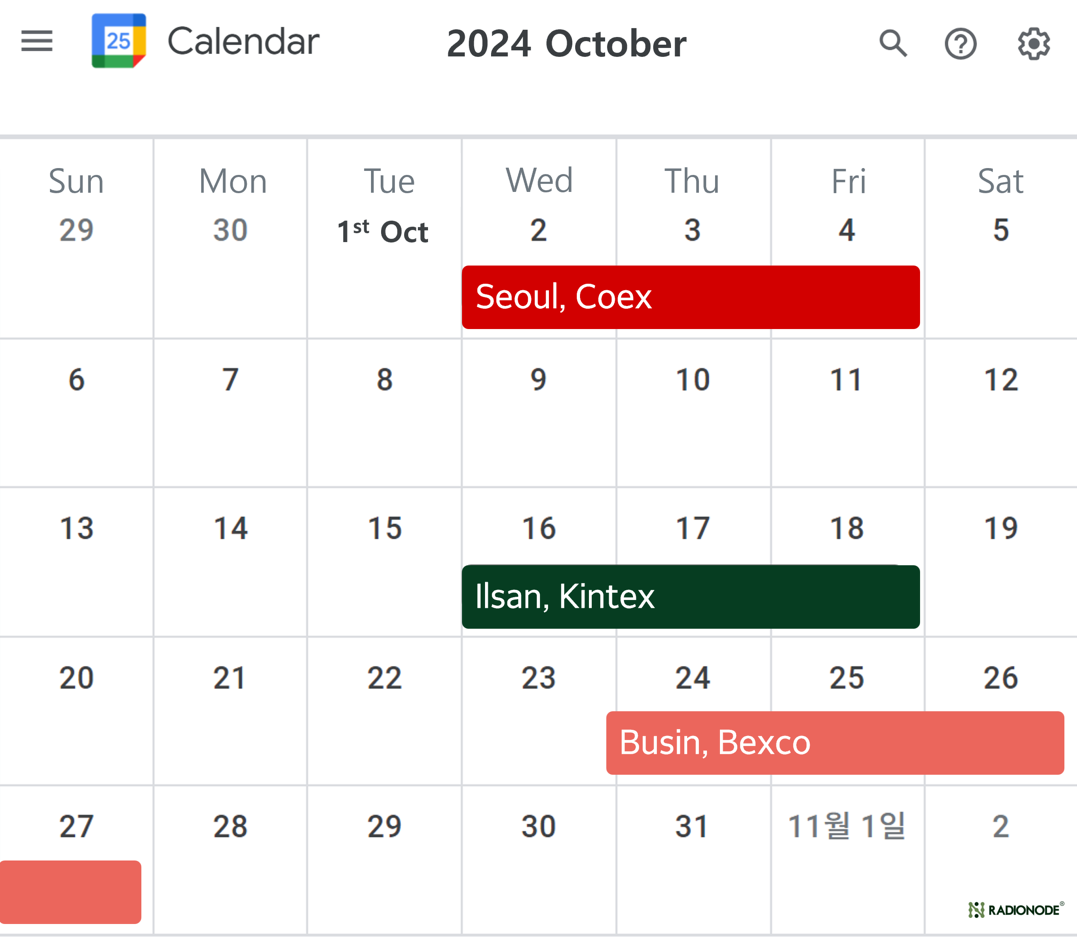The image size is (1077, 937).
Task: Open the hamburger main menu
Action: [37, 41]
